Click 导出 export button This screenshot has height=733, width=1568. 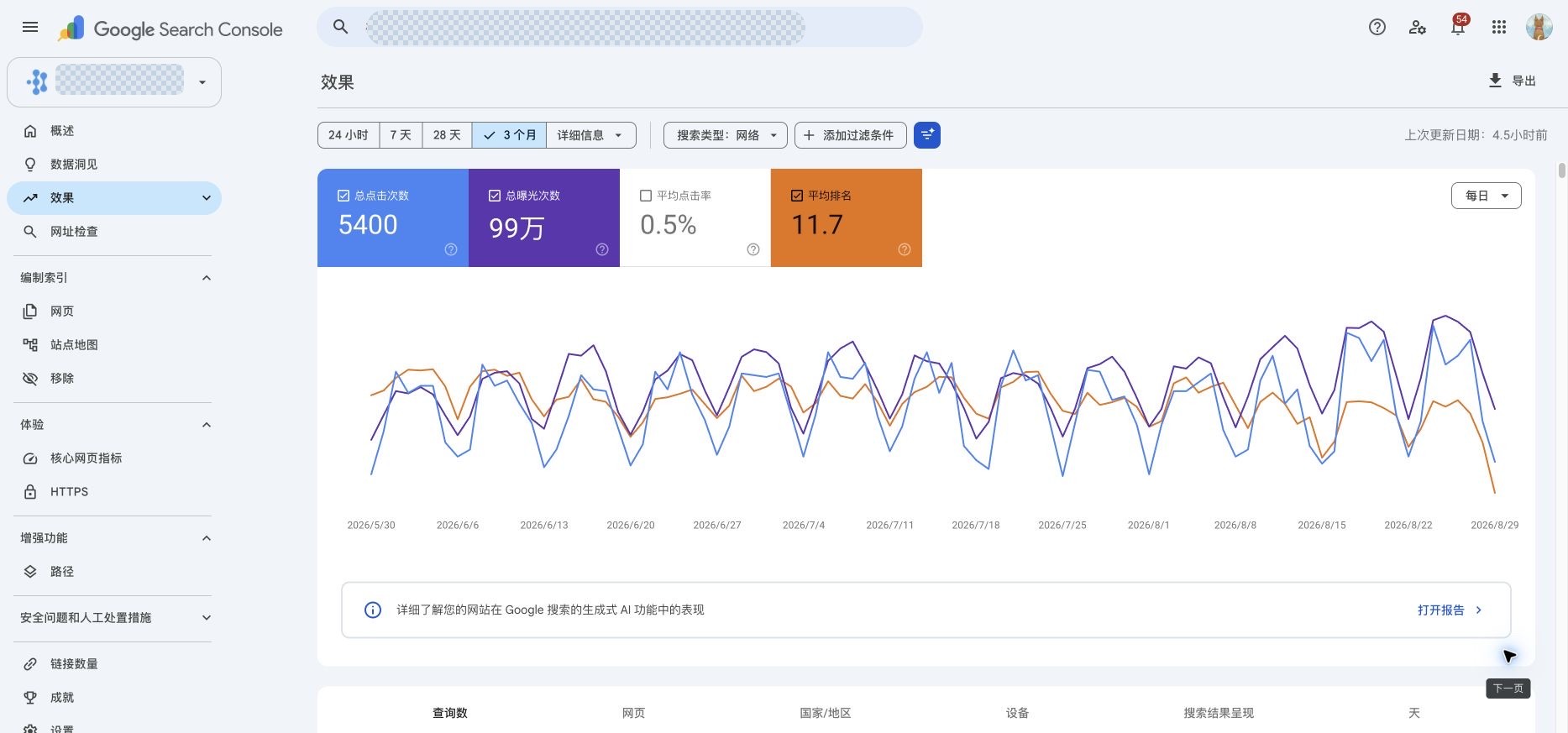tap(1512, 81)
